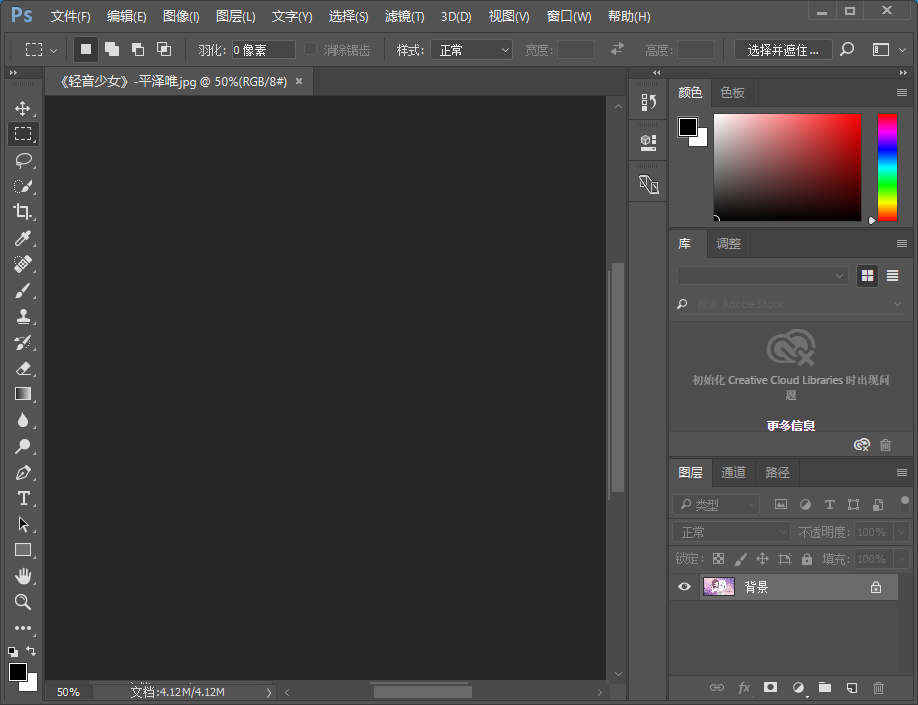Choose Intersect with selection mode
The image size is (918, 705).
coord(164,49)
